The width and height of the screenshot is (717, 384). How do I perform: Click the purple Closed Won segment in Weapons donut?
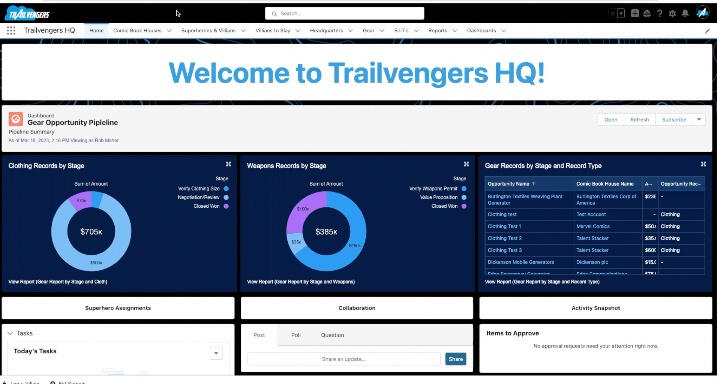click(x=302, y=208)
